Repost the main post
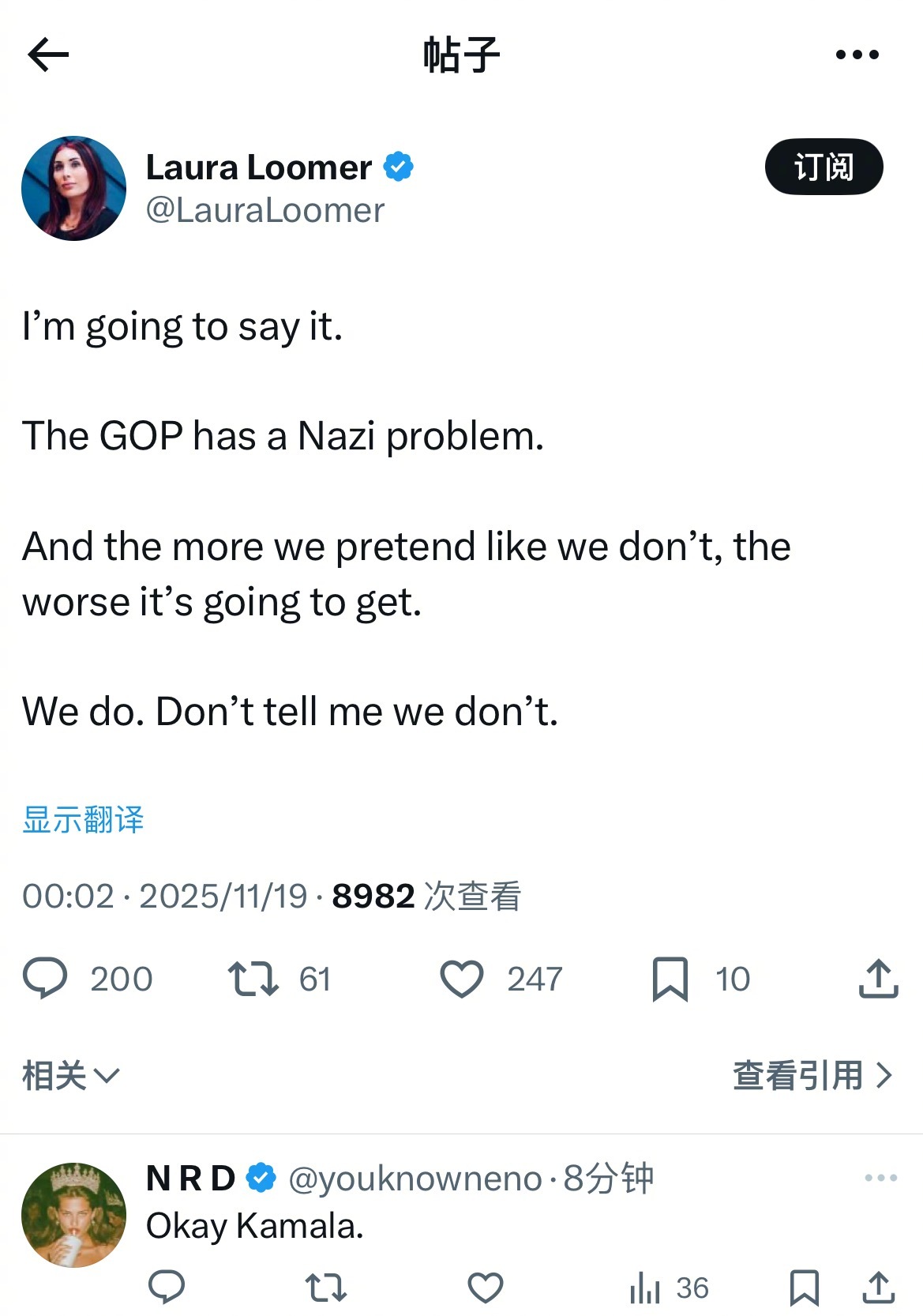The width and height of the screenshot is (923, 1316). coord(253,978)
